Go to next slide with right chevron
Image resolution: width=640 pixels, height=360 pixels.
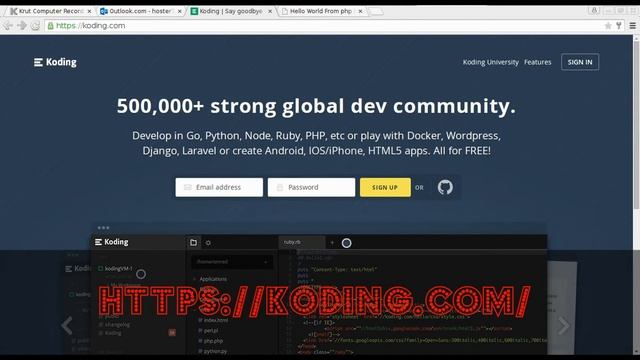564,325
